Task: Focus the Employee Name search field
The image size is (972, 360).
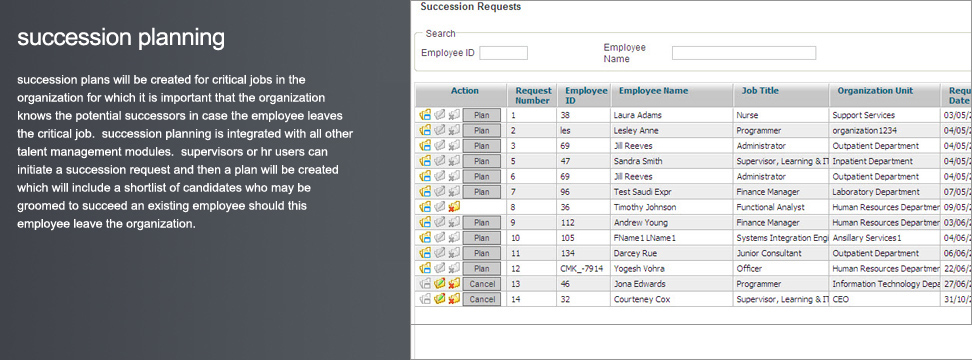Action: tap(744, 53)
